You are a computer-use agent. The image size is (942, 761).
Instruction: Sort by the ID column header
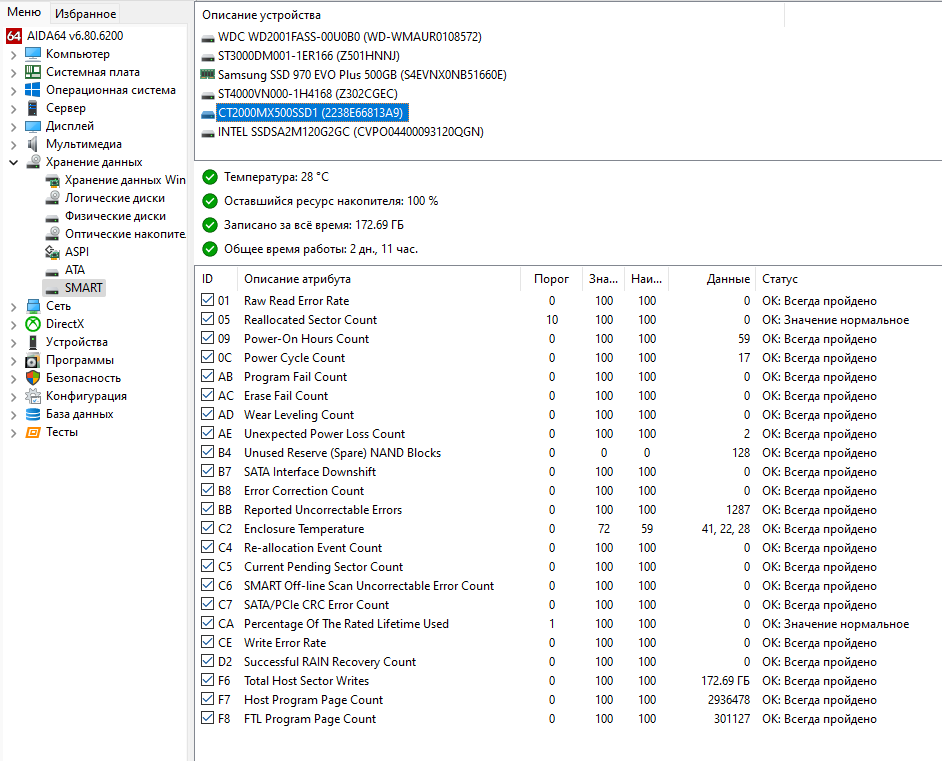(x=216, y=279)
